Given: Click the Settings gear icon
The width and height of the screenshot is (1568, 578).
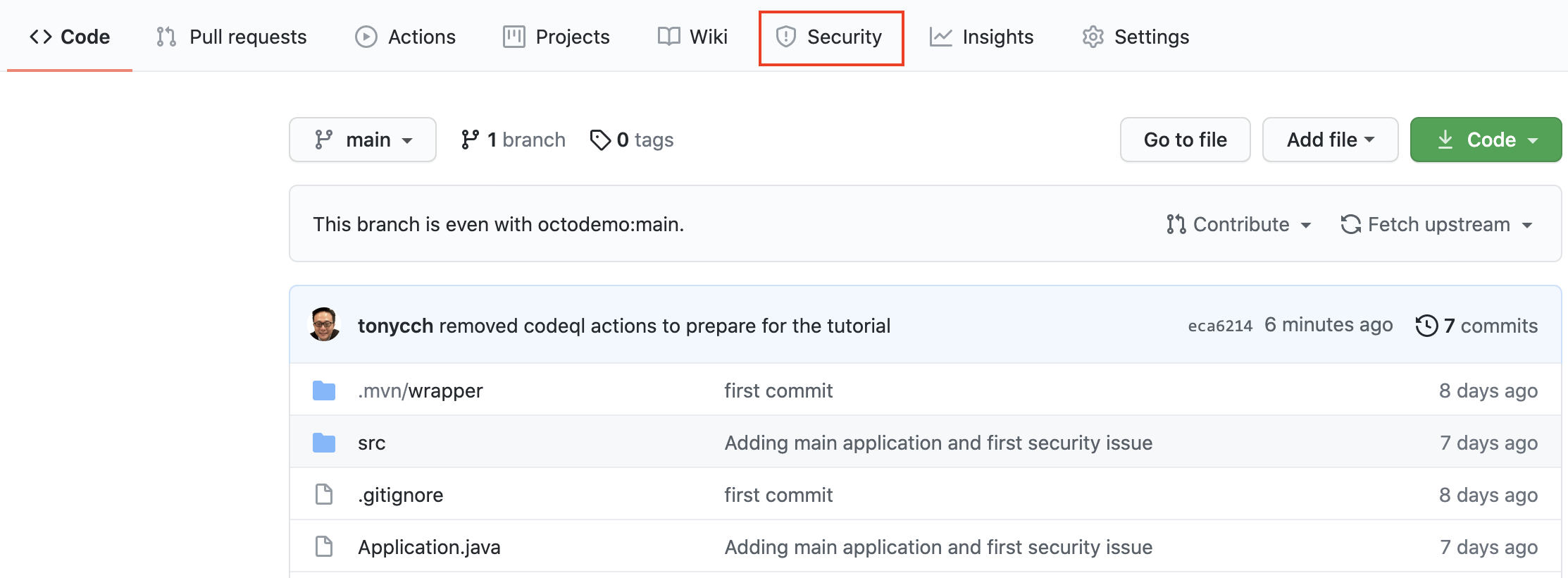Looking at the screenshot, I should [1093, 37].
